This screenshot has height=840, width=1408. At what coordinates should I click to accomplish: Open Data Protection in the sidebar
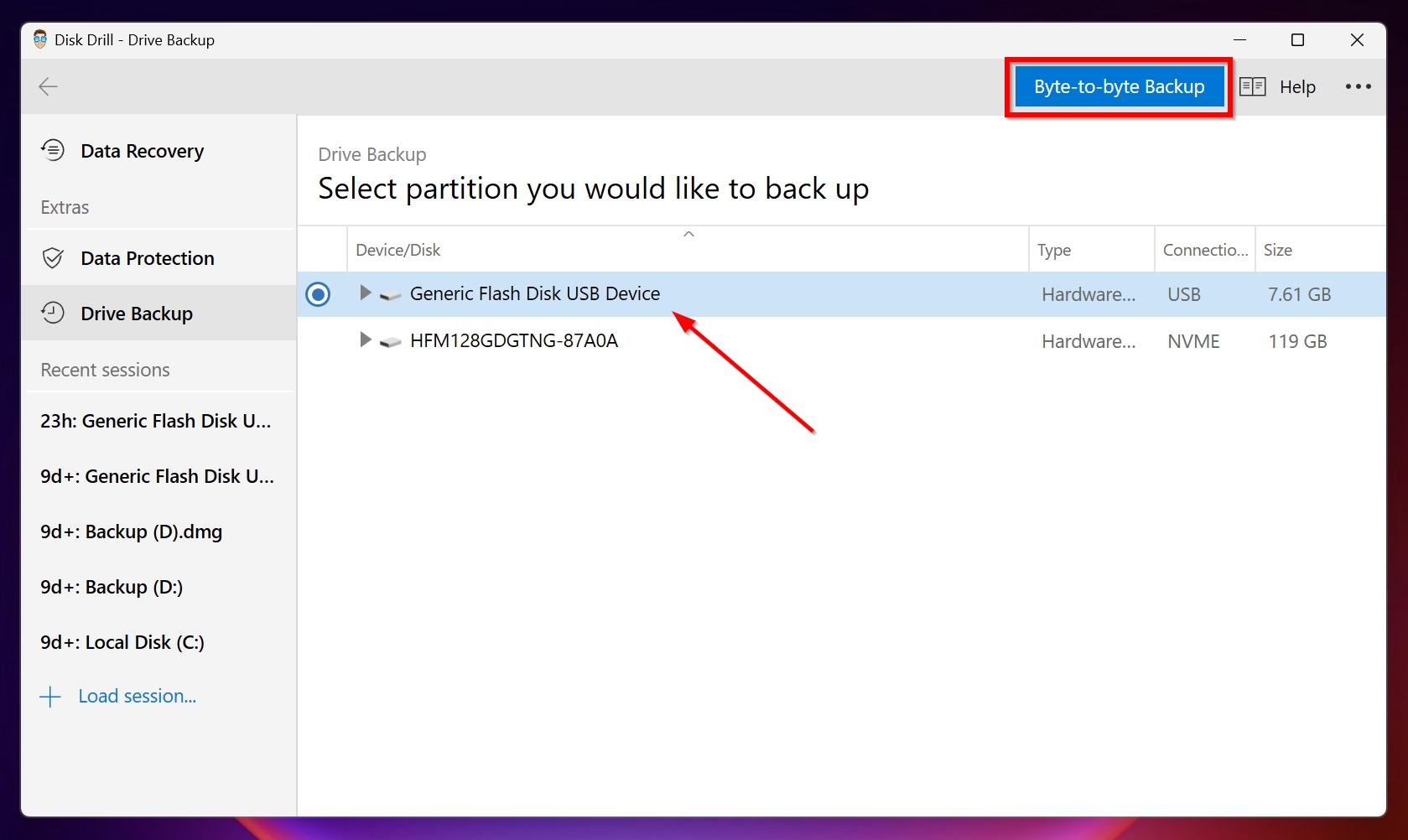click(158, 258)
